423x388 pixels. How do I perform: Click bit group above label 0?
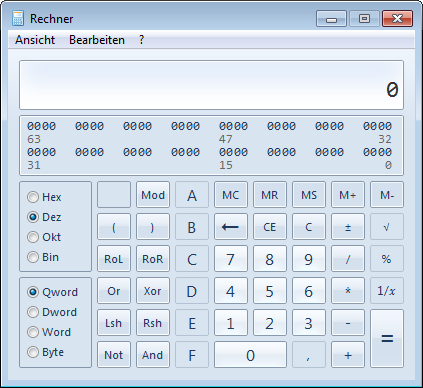click(377, 152)
